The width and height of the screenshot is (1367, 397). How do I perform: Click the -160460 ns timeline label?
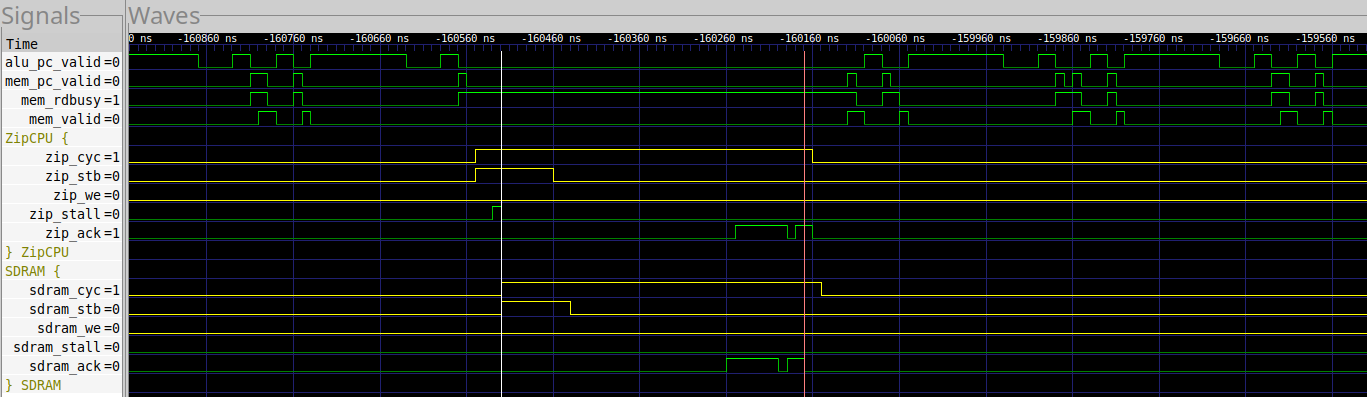(546, 38)
